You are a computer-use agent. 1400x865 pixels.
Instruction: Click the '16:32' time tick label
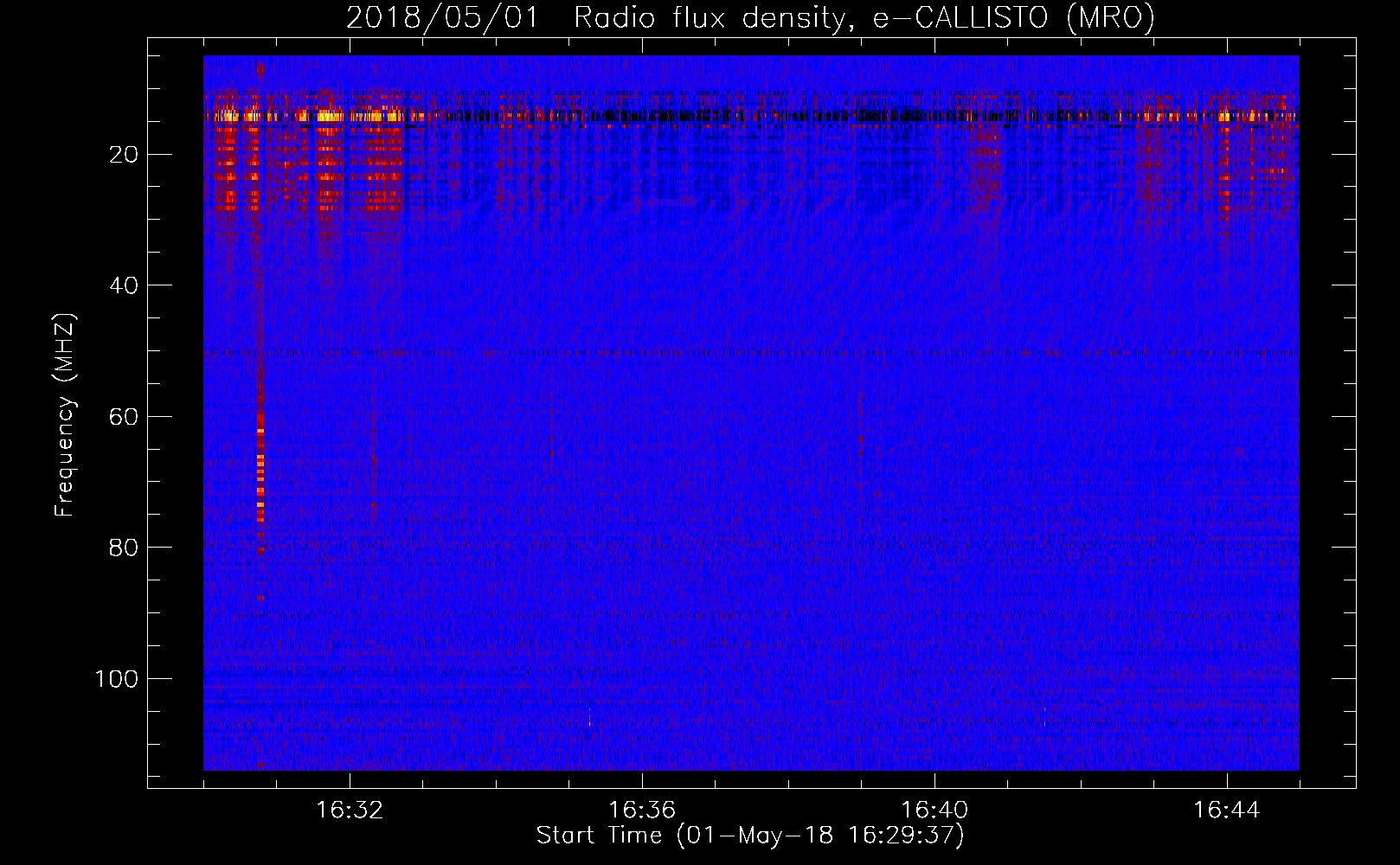350,811
